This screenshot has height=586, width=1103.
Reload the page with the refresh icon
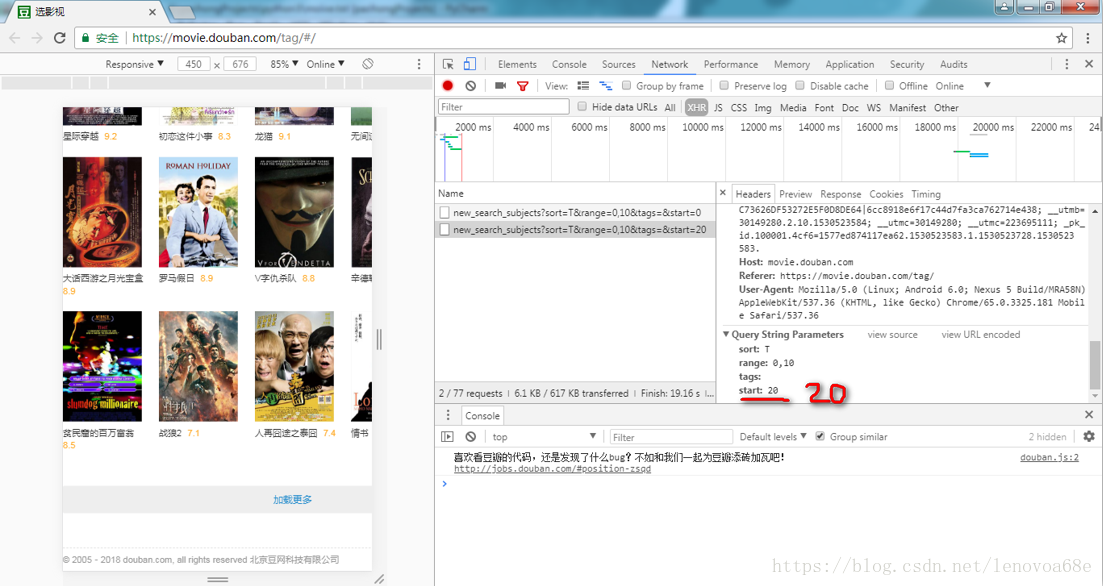[x=60, y=38]
